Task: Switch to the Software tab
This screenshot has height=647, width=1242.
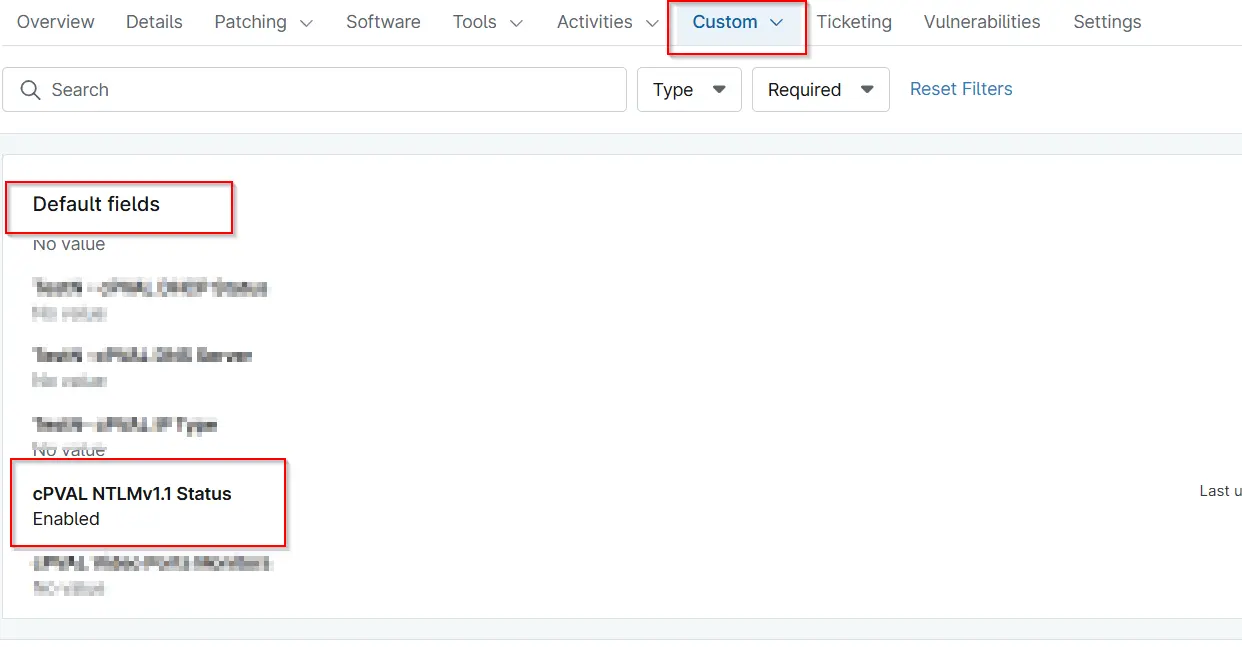Action: (x=383, y=21)
